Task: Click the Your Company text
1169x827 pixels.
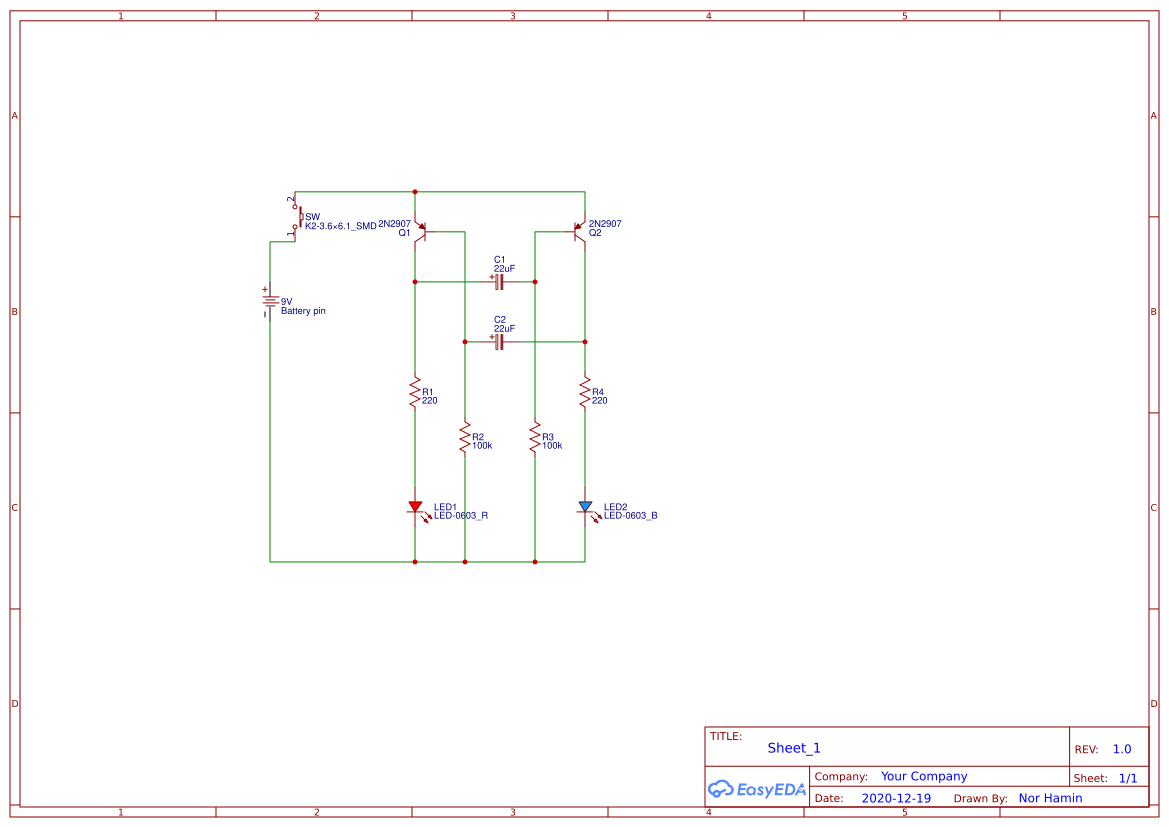Action: point(923,776)
